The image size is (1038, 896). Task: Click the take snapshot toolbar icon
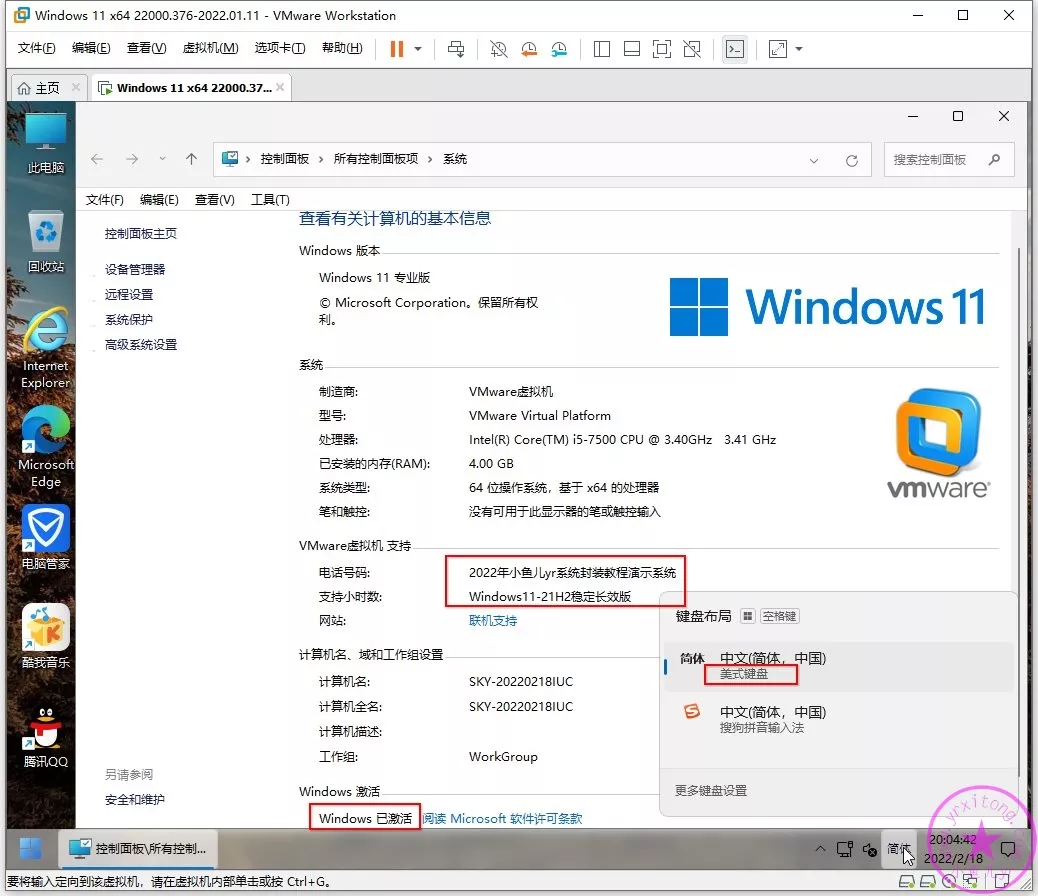pyautogui.click(x=499, y=49)
